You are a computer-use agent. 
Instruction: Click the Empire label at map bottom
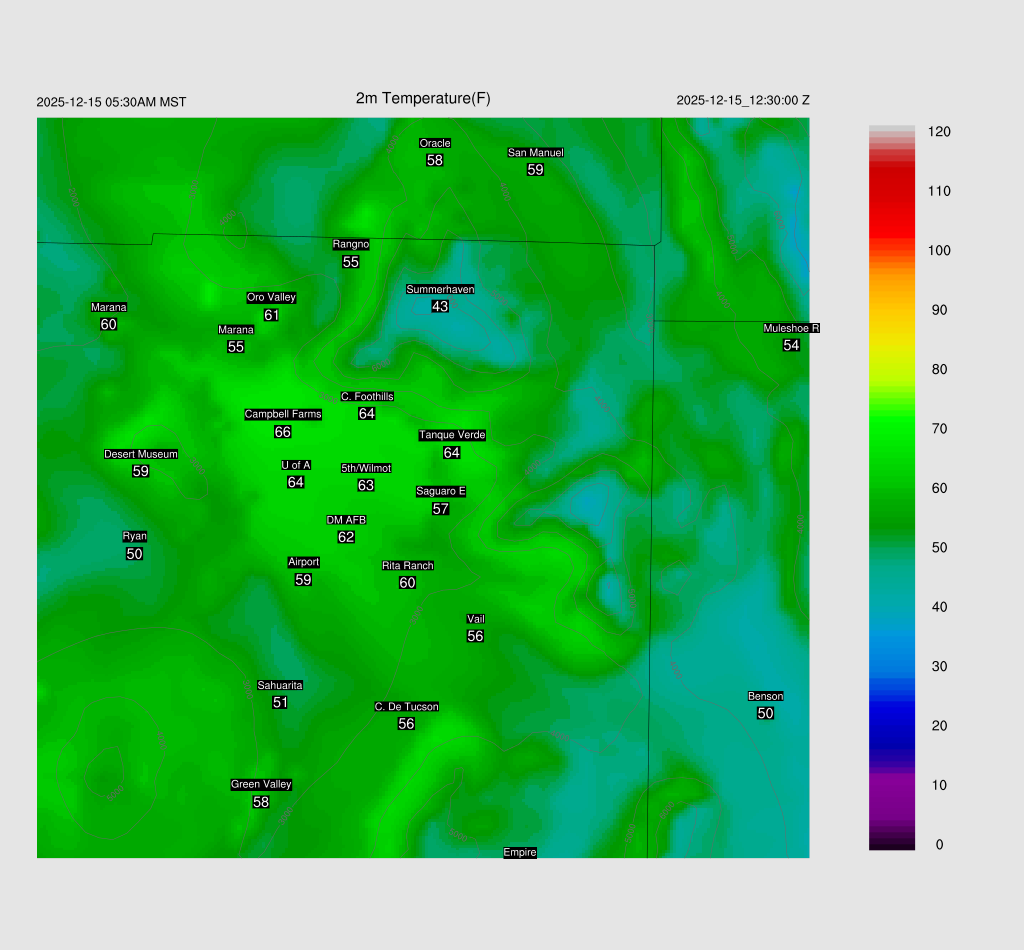click(520, 852)
